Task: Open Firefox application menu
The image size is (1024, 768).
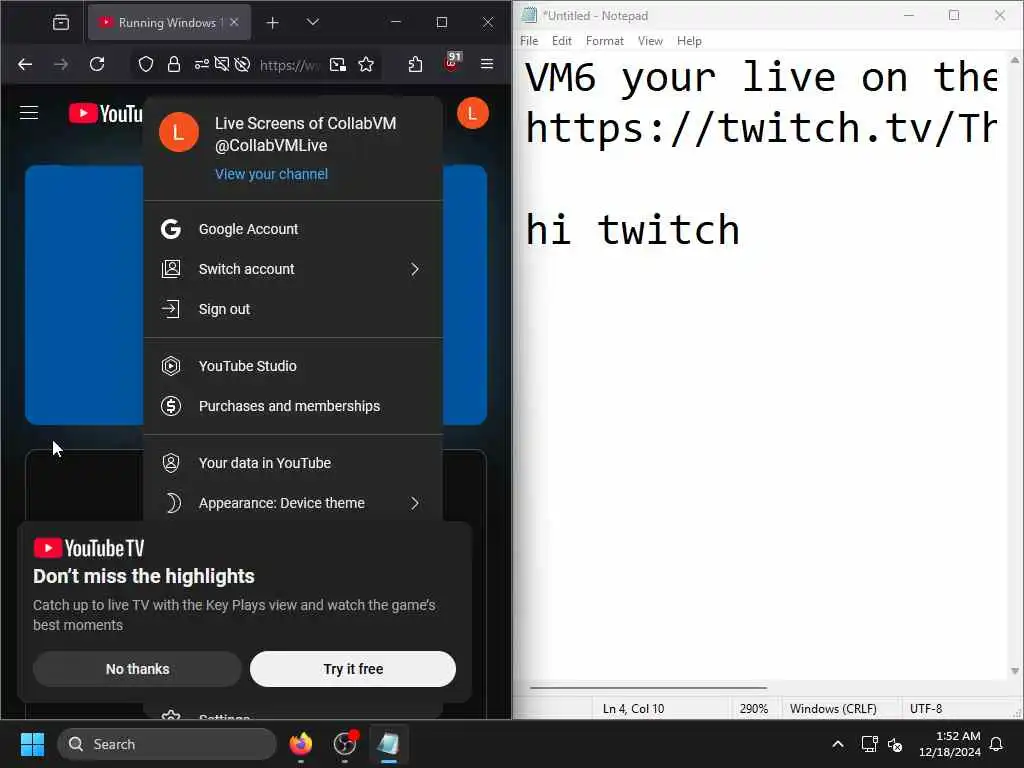Action: click(487, 64)
